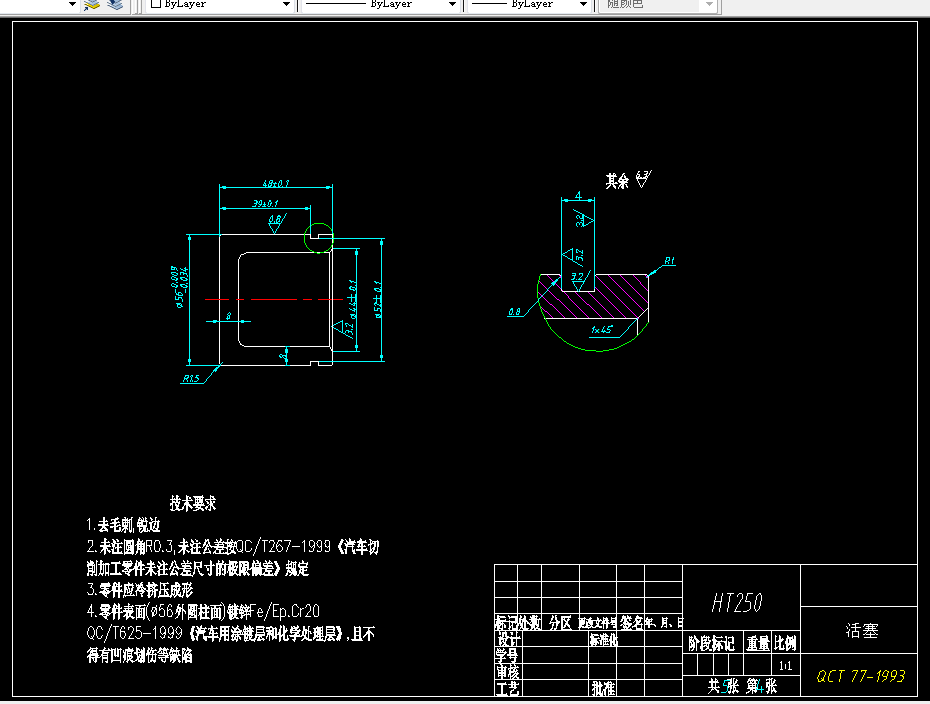The width and height of the screenshot is (930, 704).
Task: Select the ø56 diameter tolerance dimension
Action: click(179, 287)
